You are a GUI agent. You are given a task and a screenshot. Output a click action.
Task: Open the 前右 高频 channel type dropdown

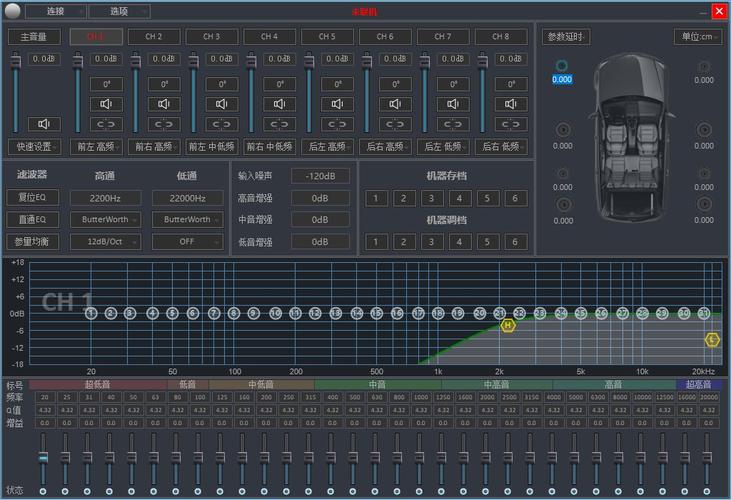point(154,147)
